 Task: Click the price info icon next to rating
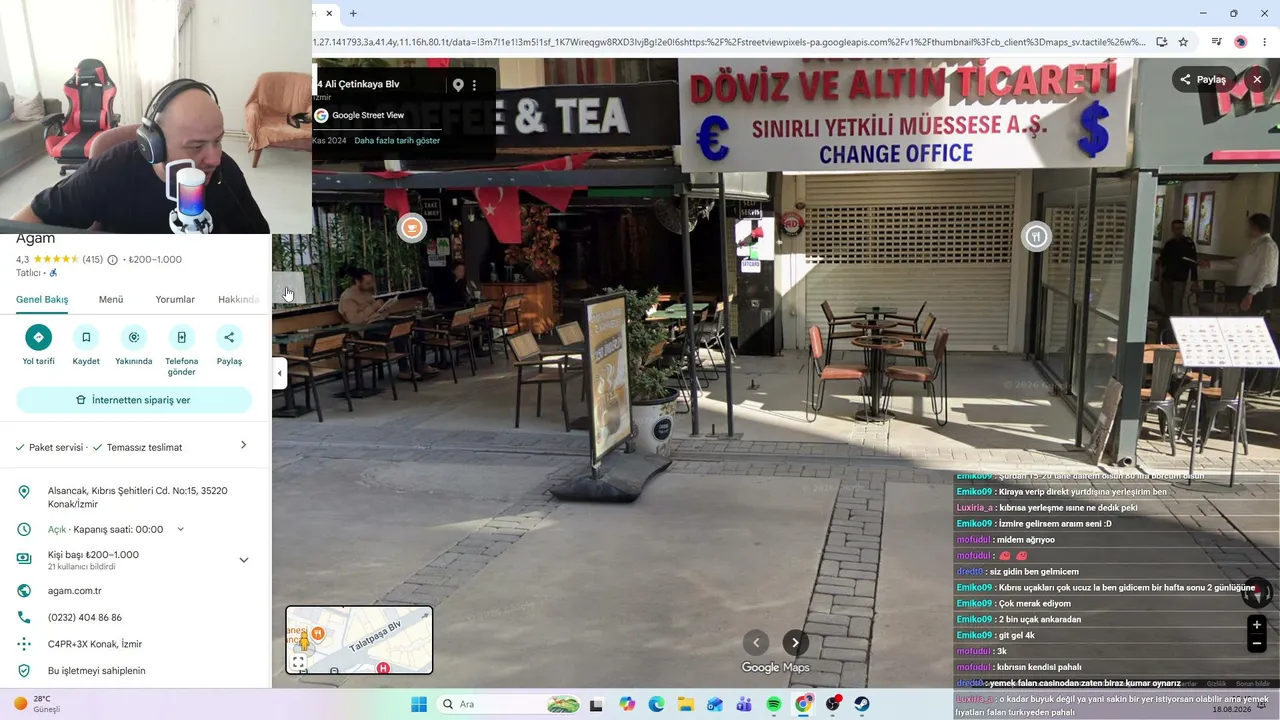coord(112,260)
